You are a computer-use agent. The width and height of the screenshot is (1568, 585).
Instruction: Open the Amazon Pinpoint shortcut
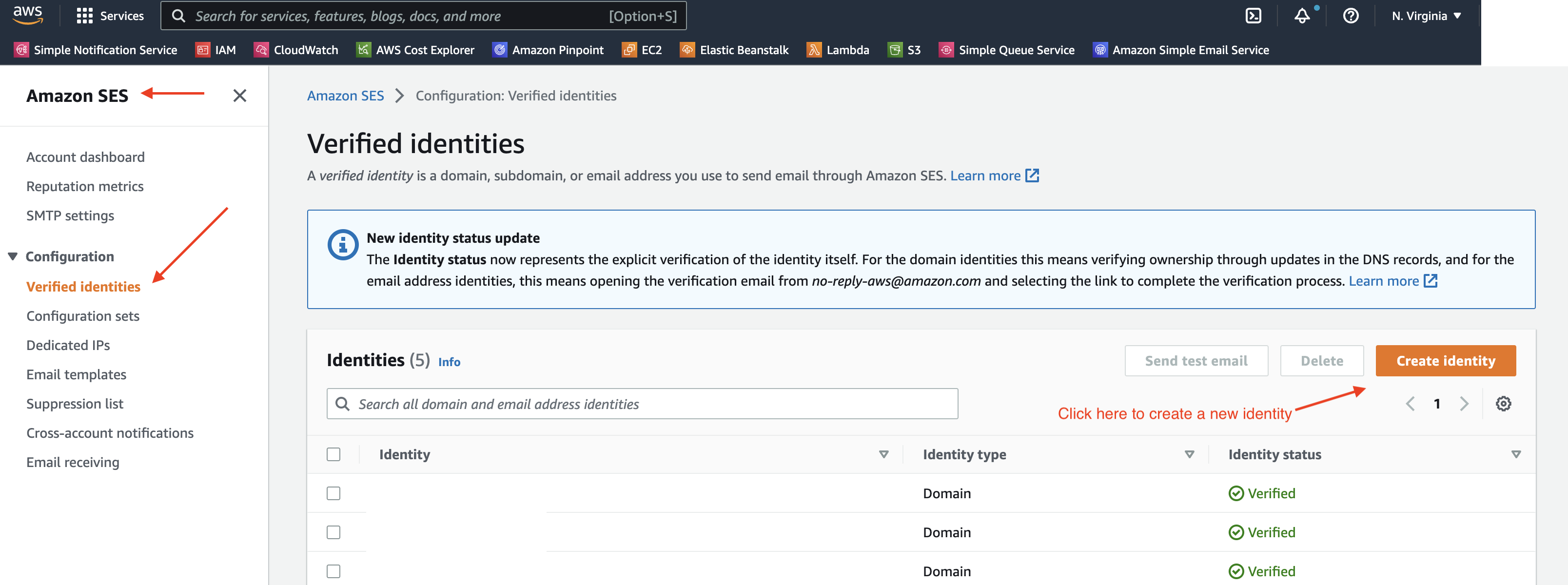click(548, 50)
